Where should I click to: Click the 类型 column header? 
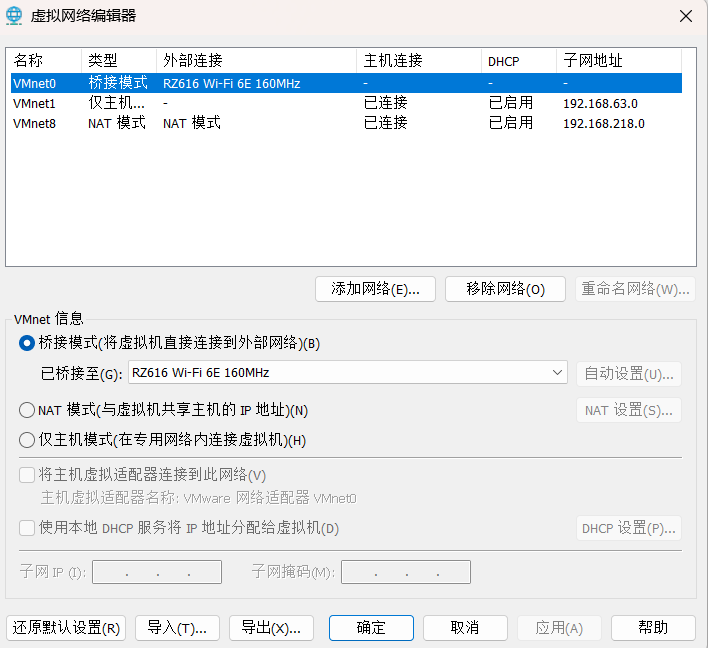tap(119, 61)
